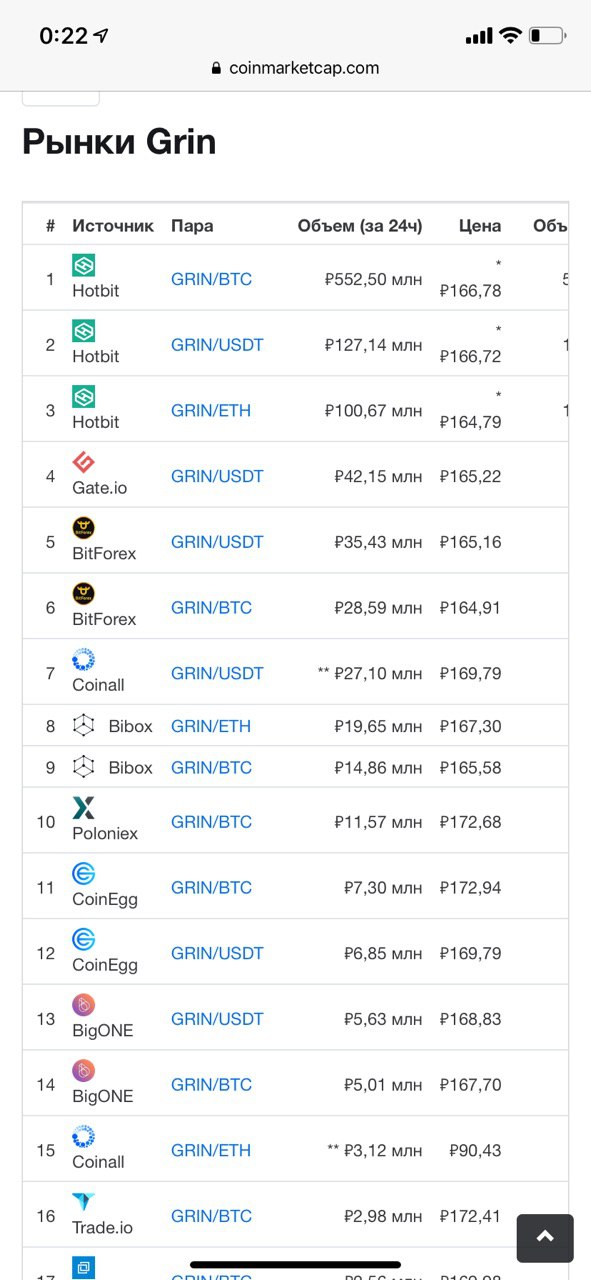This screenshot has width=591, height=1280.
Task: Open GRIN/ETH pair on Bibox row 8
Action: pos(211,726)
